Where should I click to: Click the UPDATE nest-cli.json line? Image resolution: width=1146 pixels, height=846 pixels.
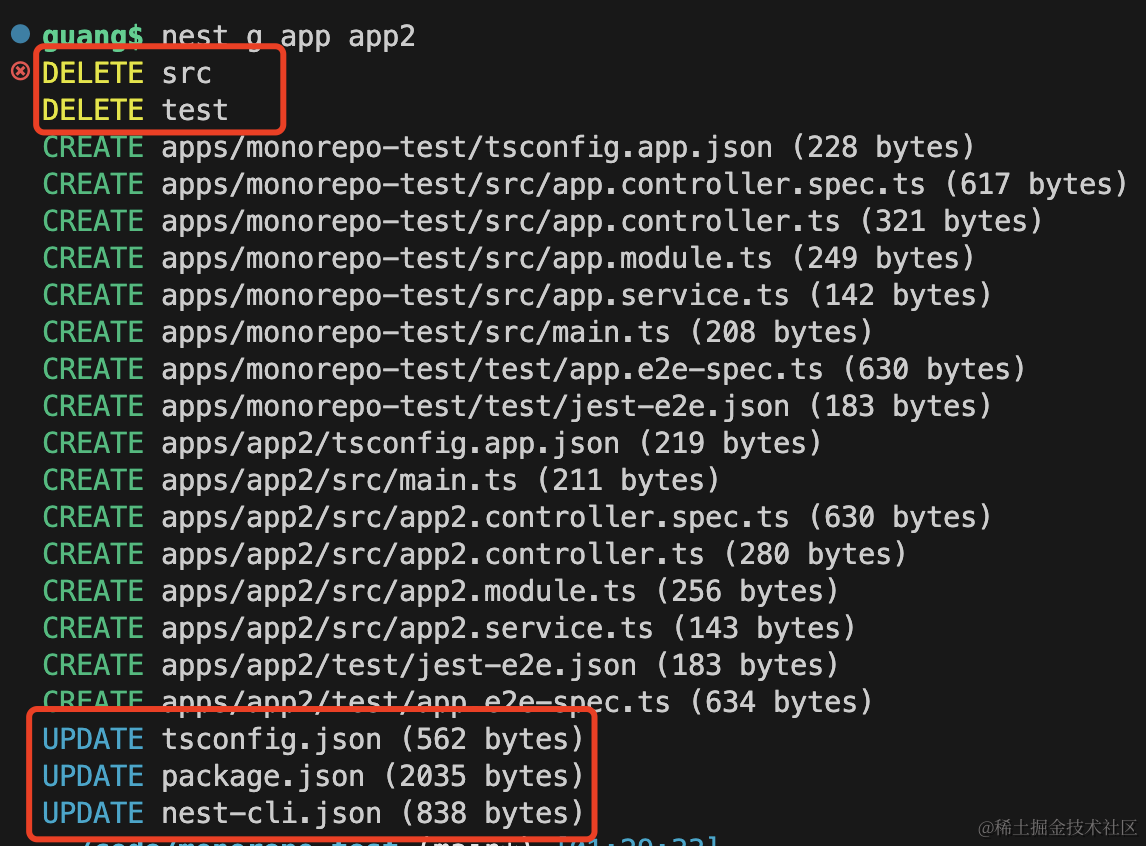[x=312, y=813]
